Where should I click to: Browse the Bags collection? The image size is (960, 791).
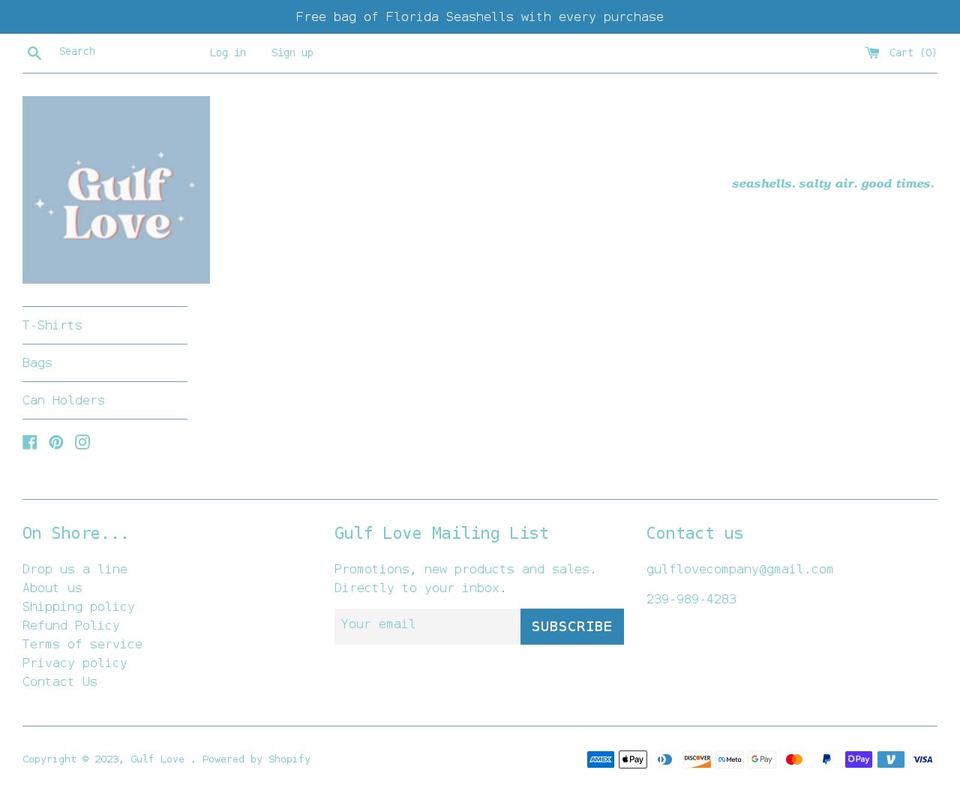pos(37,362)
